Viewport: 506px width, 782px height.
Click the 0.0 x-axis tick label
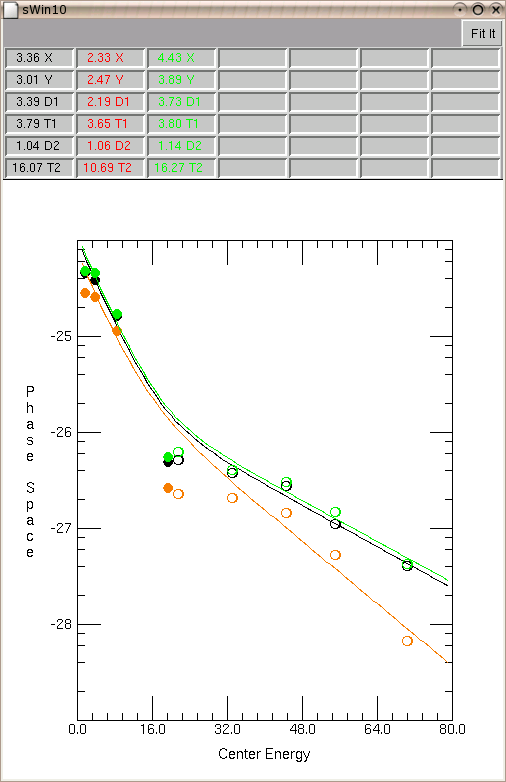point(77,729)
